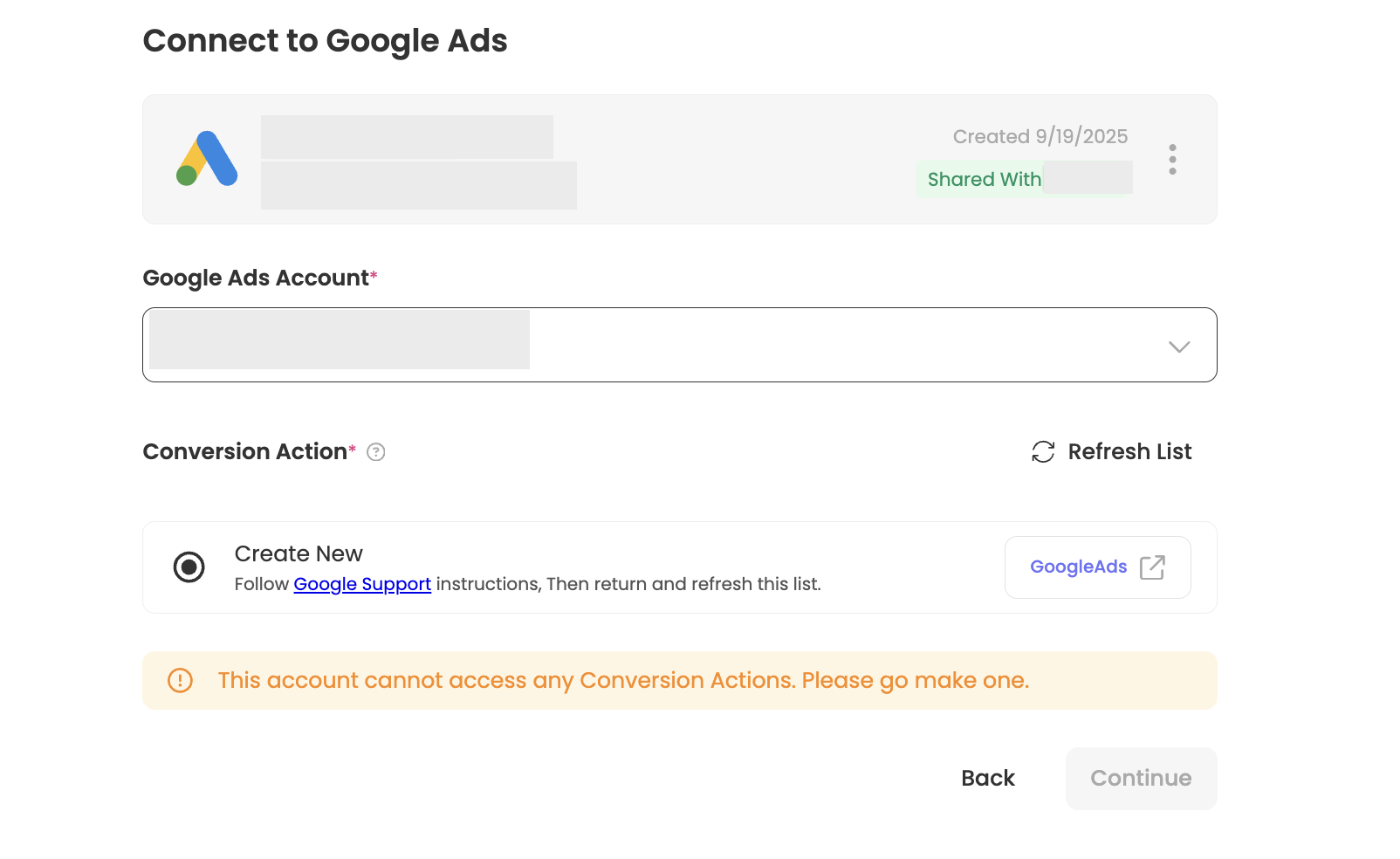1400x859 pixels.
Task: Click the Create New option label
Action: pyautogui.click(x=299, y=554)
